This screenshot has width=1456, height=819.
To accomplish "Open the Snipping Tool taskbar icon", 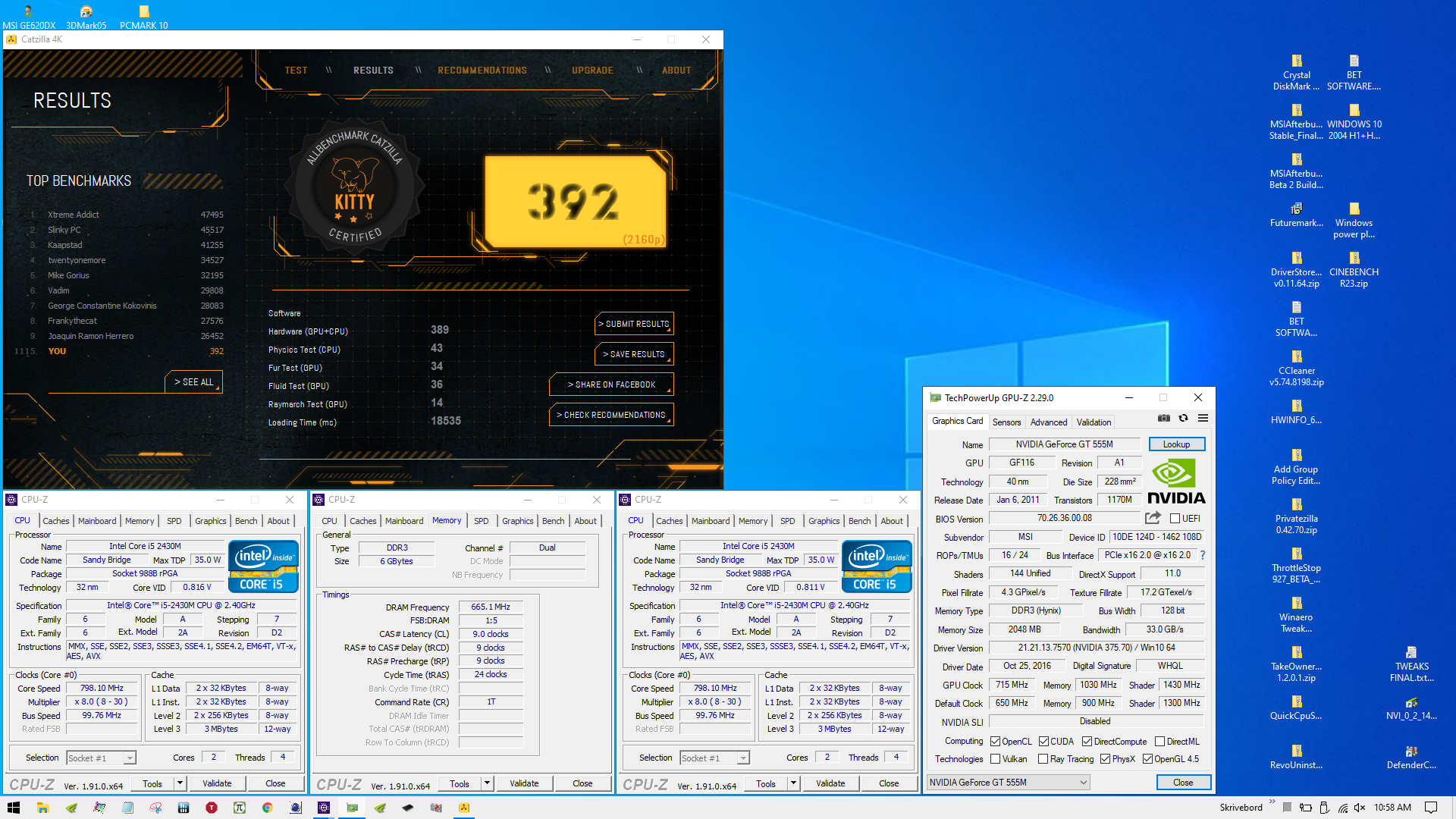I will coord(155,808).
